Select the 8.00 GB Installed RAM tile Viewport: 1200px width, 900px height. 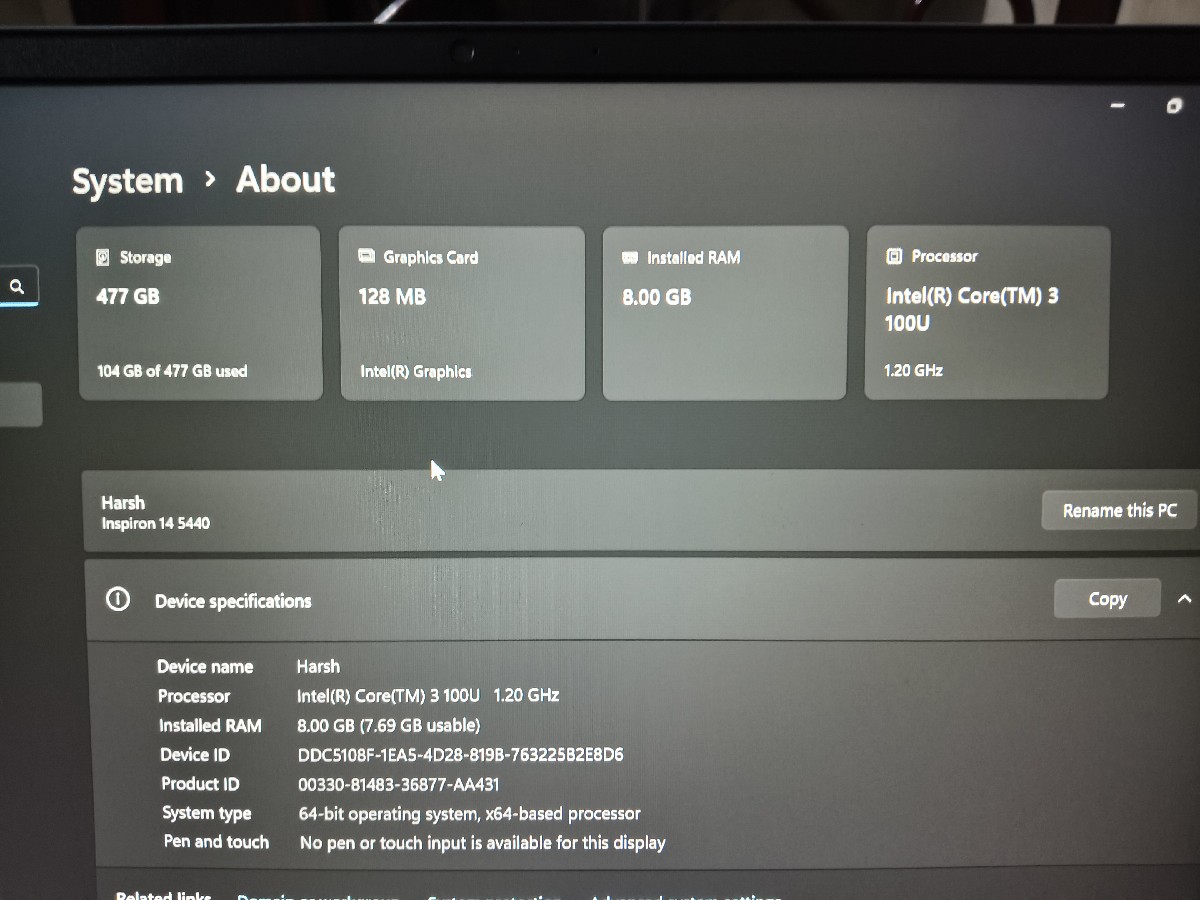click(724, 313)
